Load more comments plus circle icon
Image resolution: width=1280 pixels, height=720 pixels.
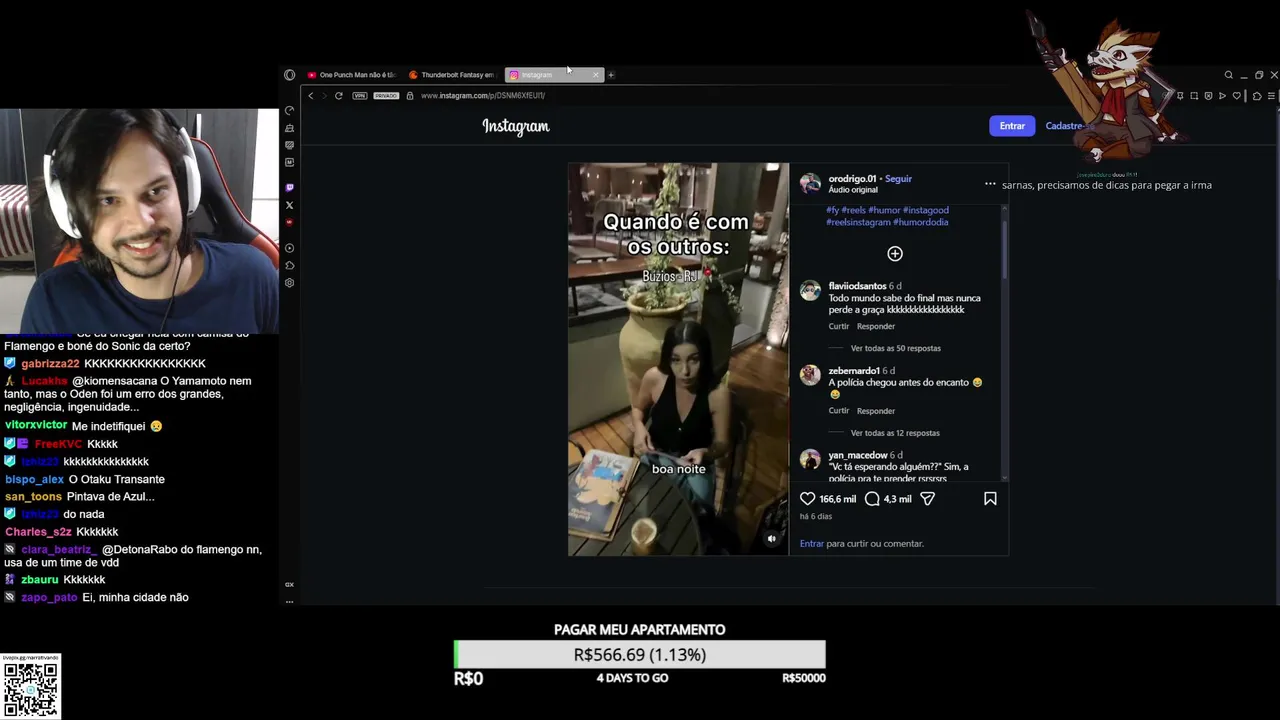point(895,254)
